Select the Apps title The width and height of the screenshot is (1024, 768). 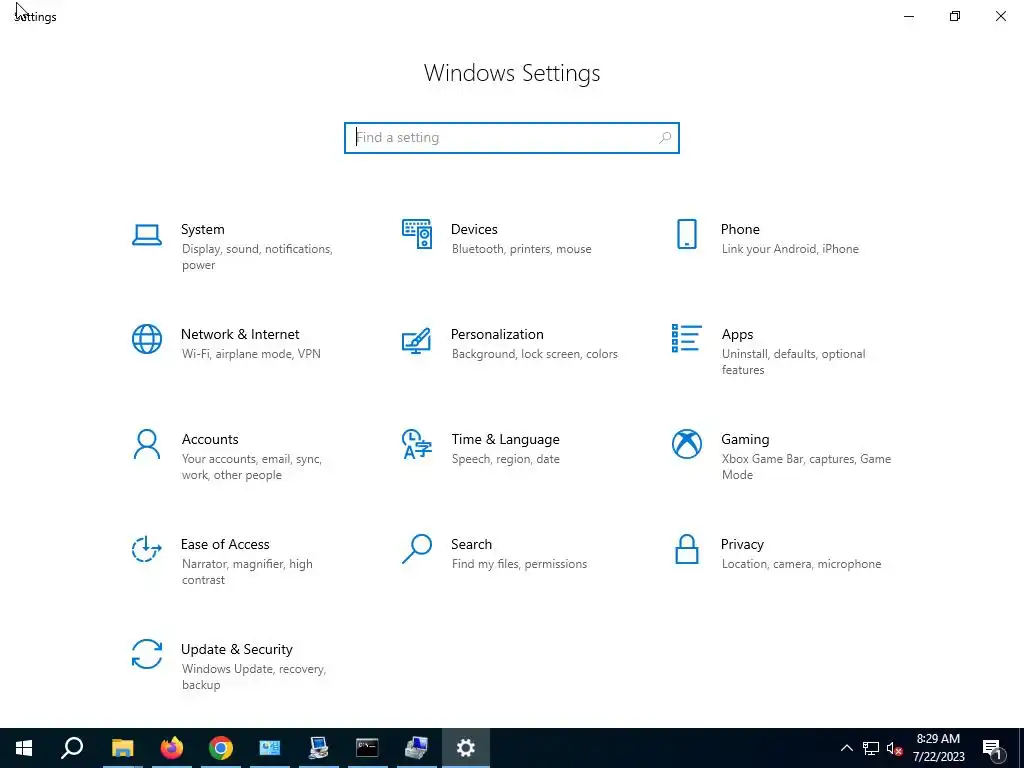pos(737,334)
